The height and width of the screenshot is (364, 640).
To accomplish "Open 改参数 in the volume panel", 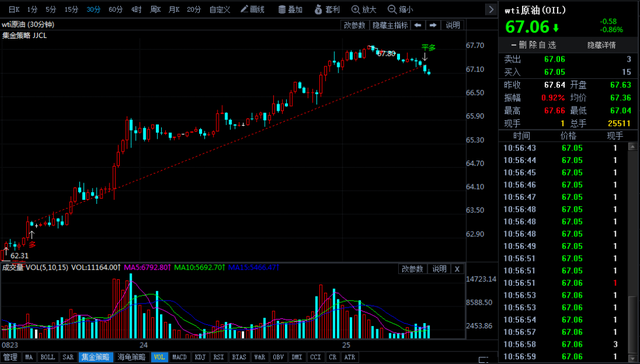I will click(412, 269).
